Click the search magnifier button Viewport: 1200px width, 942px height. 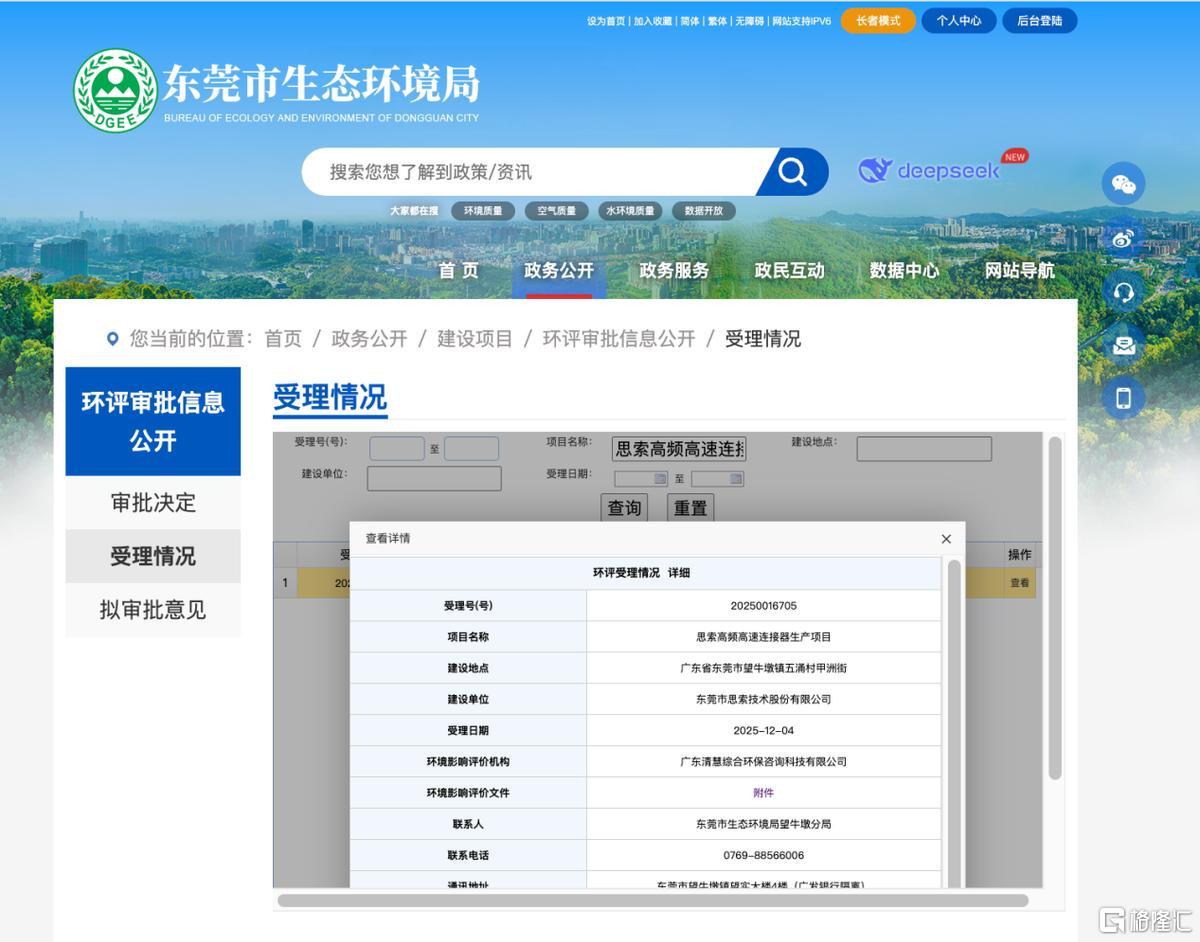[792, 172]
